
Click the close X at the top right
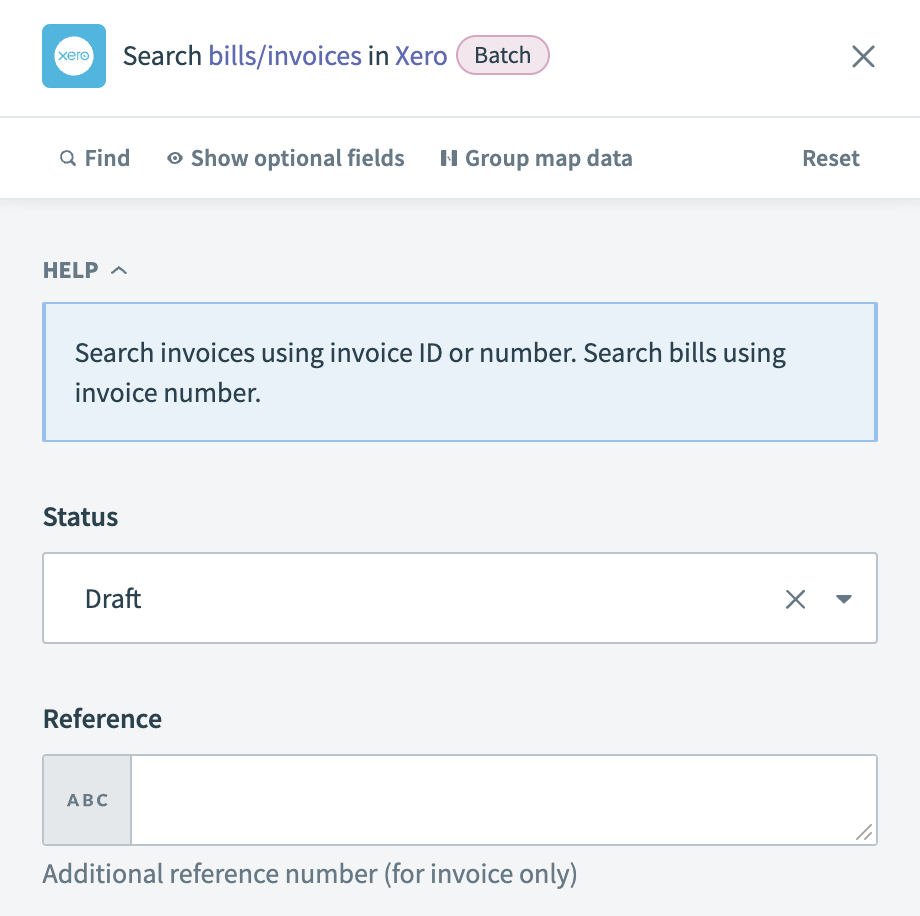[x=862, y=57]
